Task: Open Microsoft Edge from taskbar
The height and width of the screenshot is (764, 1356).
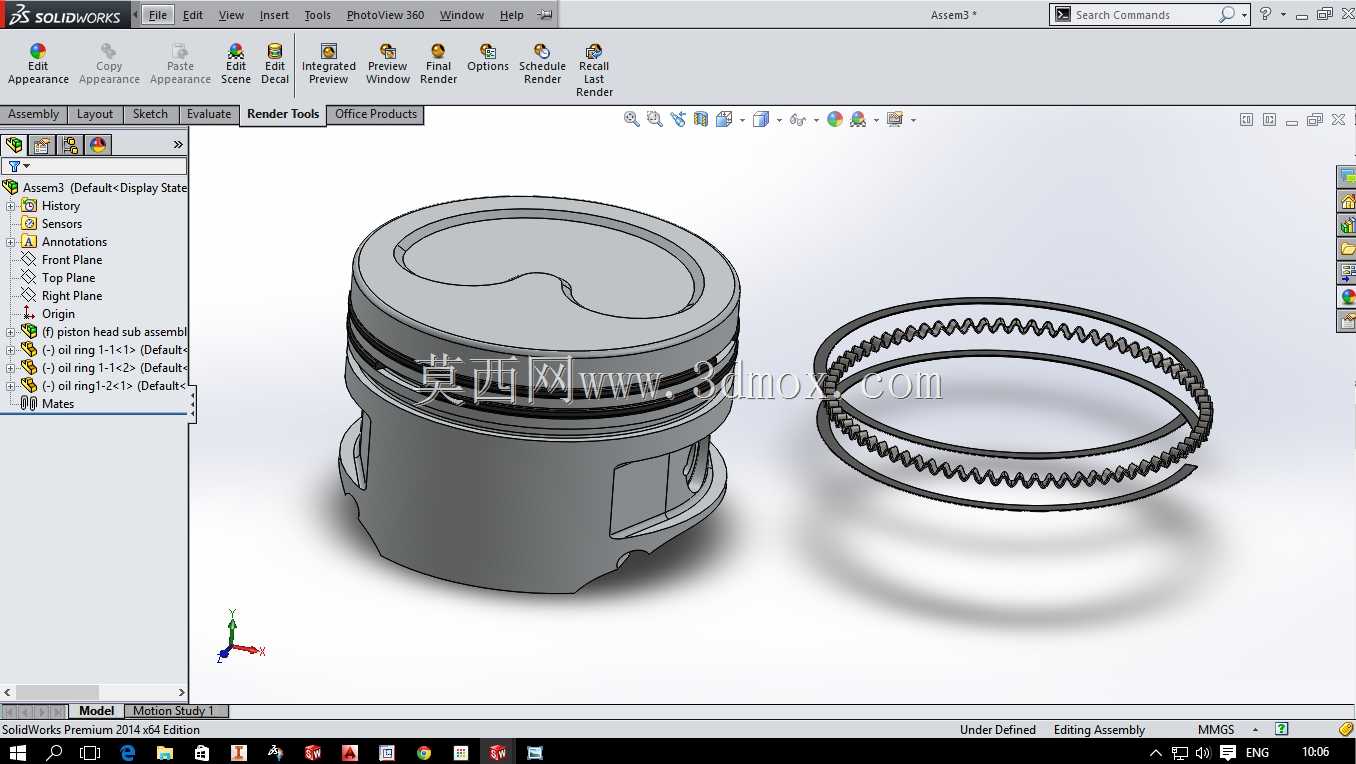Action: tap(128, 752)
